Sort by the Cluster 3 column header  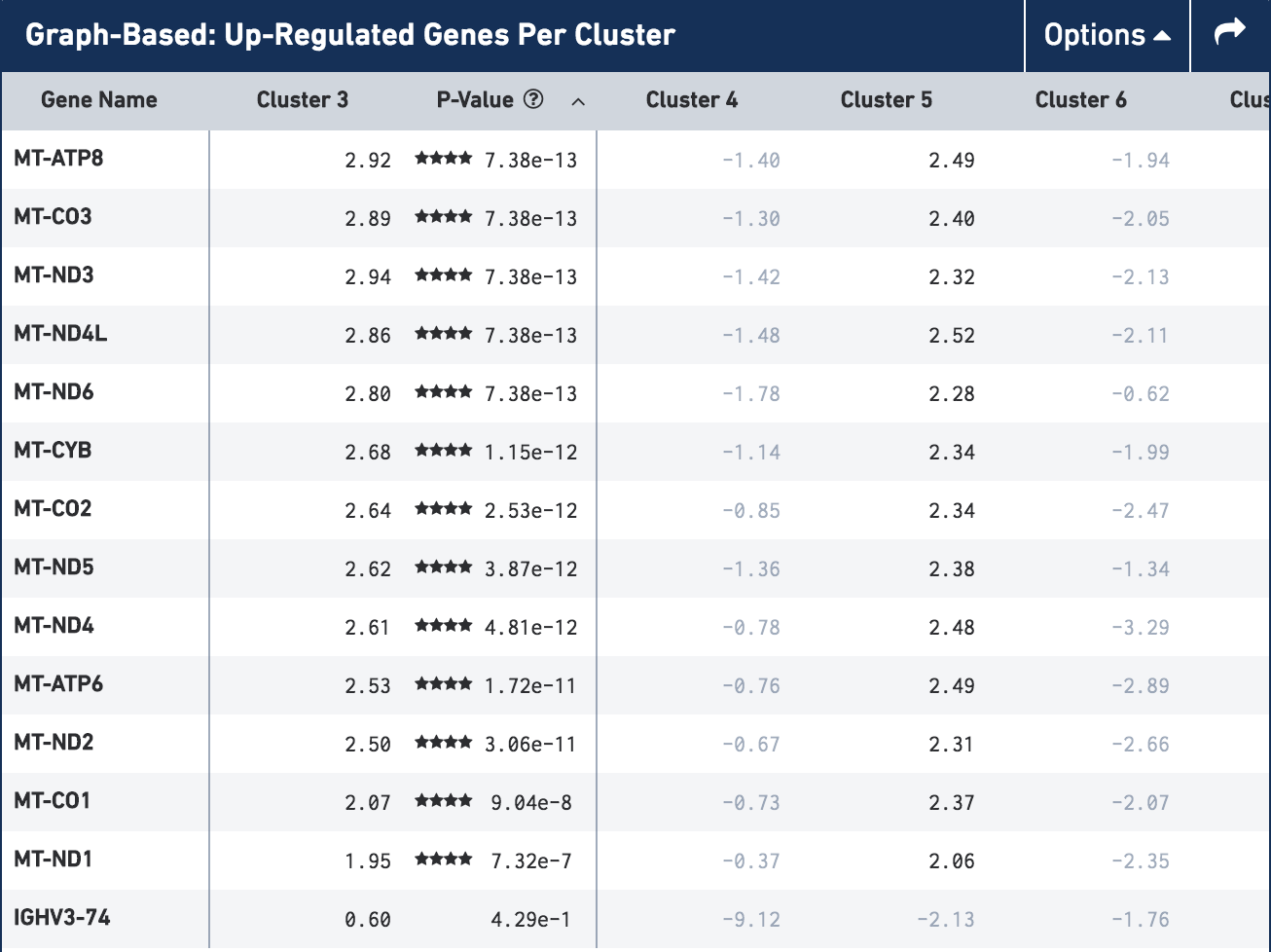302,100
